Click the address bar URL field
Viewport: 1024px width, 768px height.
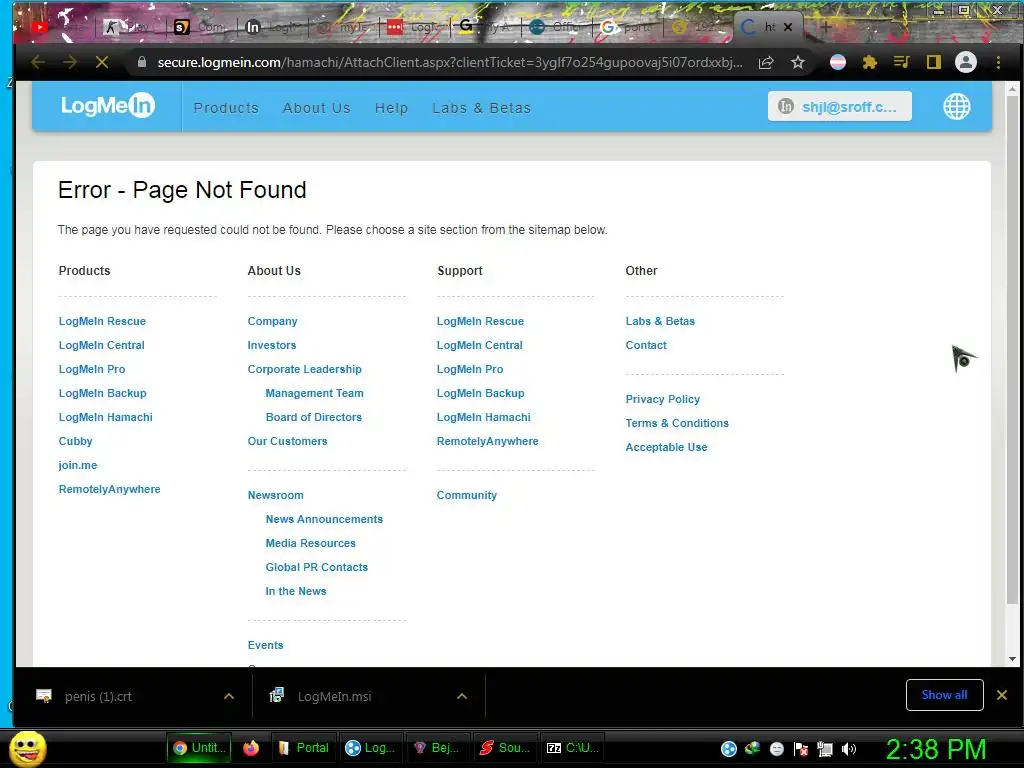449,63
